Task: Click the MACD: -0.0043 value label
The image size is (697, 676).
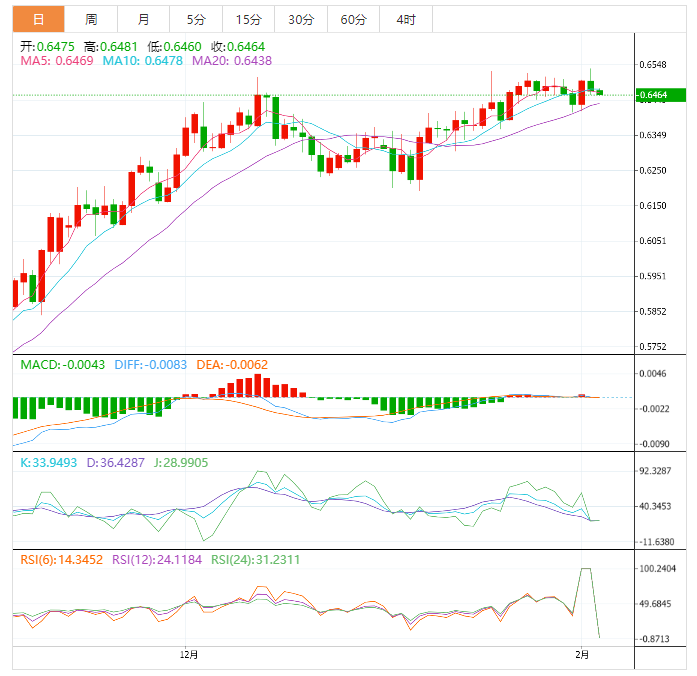Action: click(58, 365)
